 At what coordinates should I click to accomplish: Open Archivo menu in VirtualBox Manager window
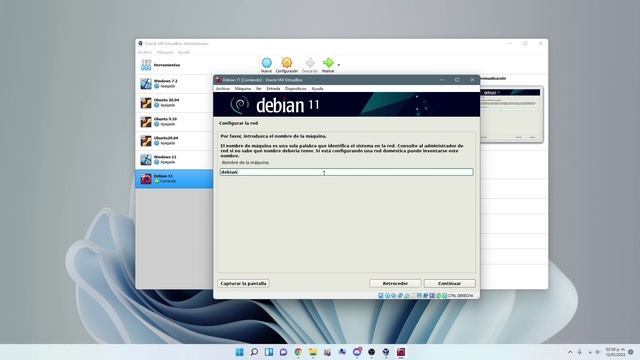tap(144, 52)
